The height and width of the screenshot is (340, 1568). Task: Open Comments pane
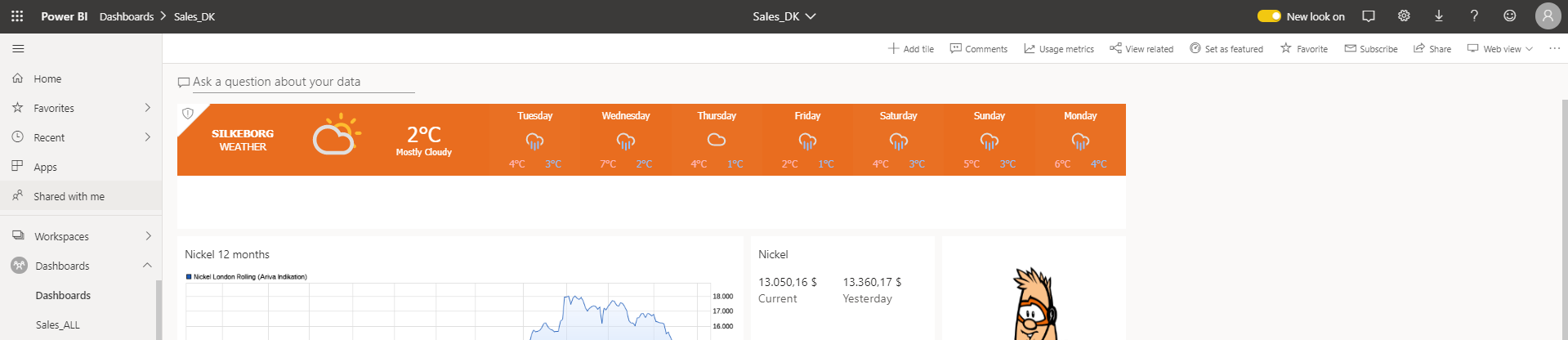979,49
